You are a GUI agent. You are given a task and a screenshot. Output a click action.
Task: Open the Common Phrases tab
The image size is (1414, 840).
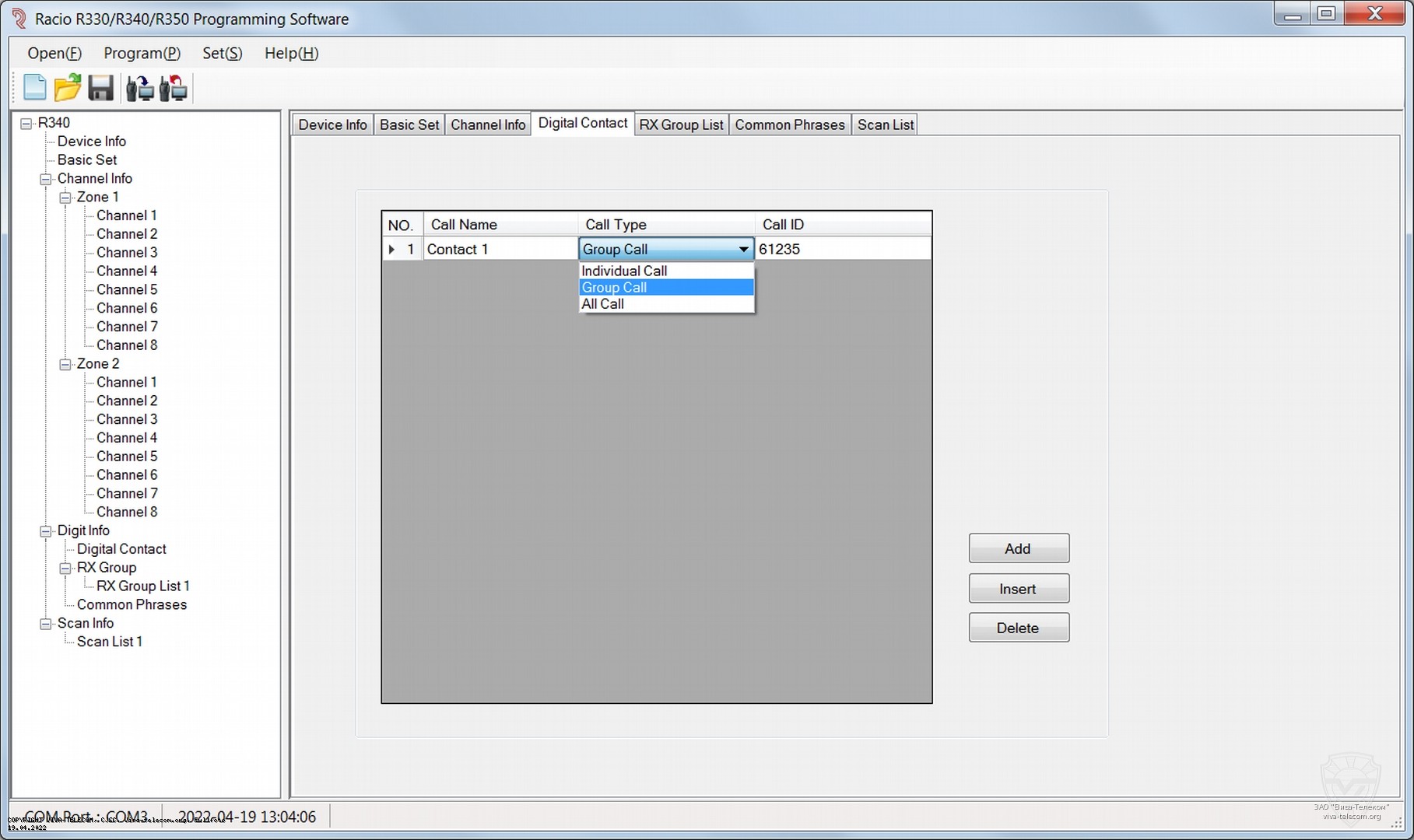[789, 125]
